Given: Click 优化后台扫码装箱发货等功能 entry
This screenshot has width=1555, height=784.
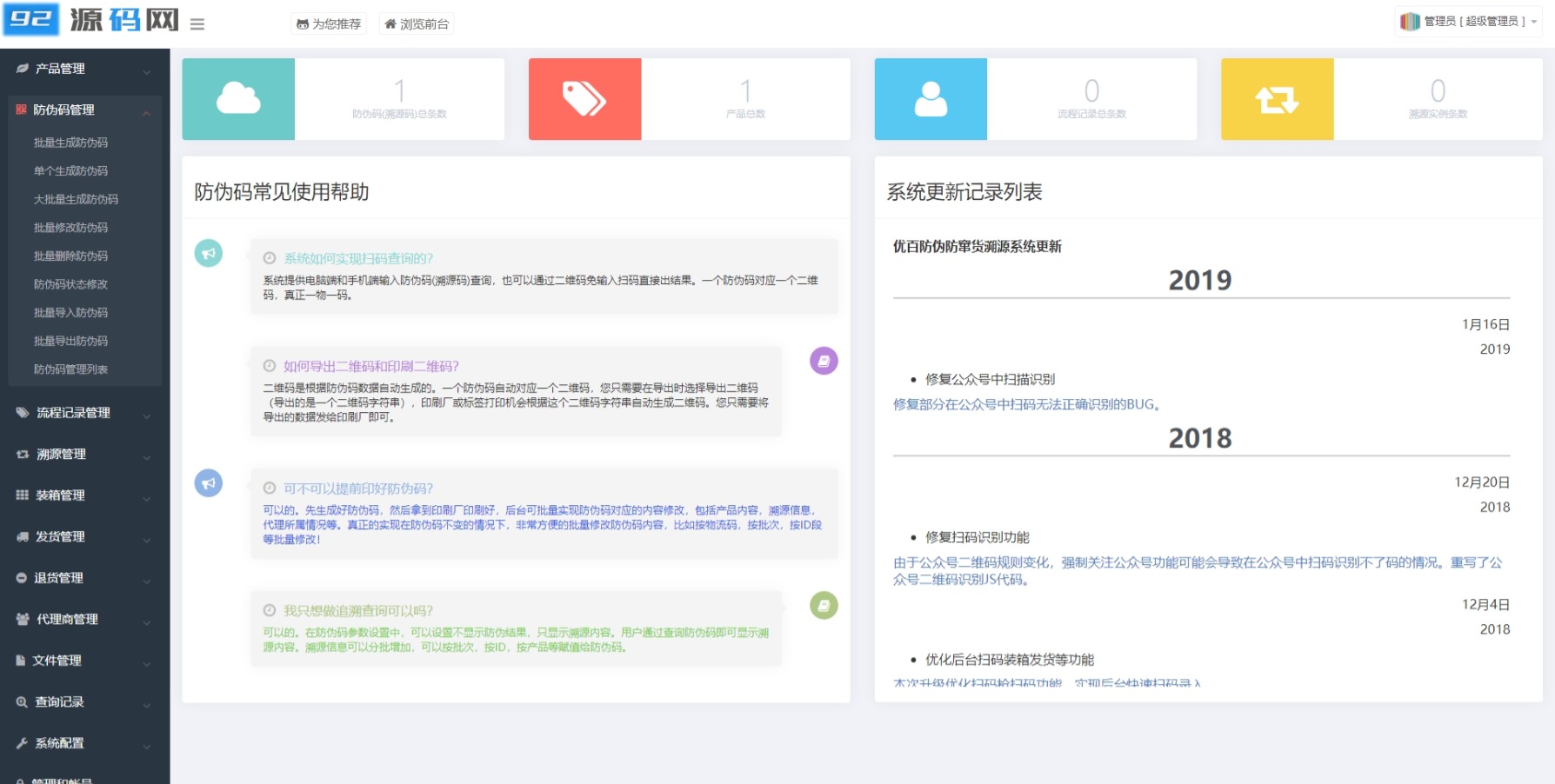Looking at the screenshot, I should tap(1010, 660).
